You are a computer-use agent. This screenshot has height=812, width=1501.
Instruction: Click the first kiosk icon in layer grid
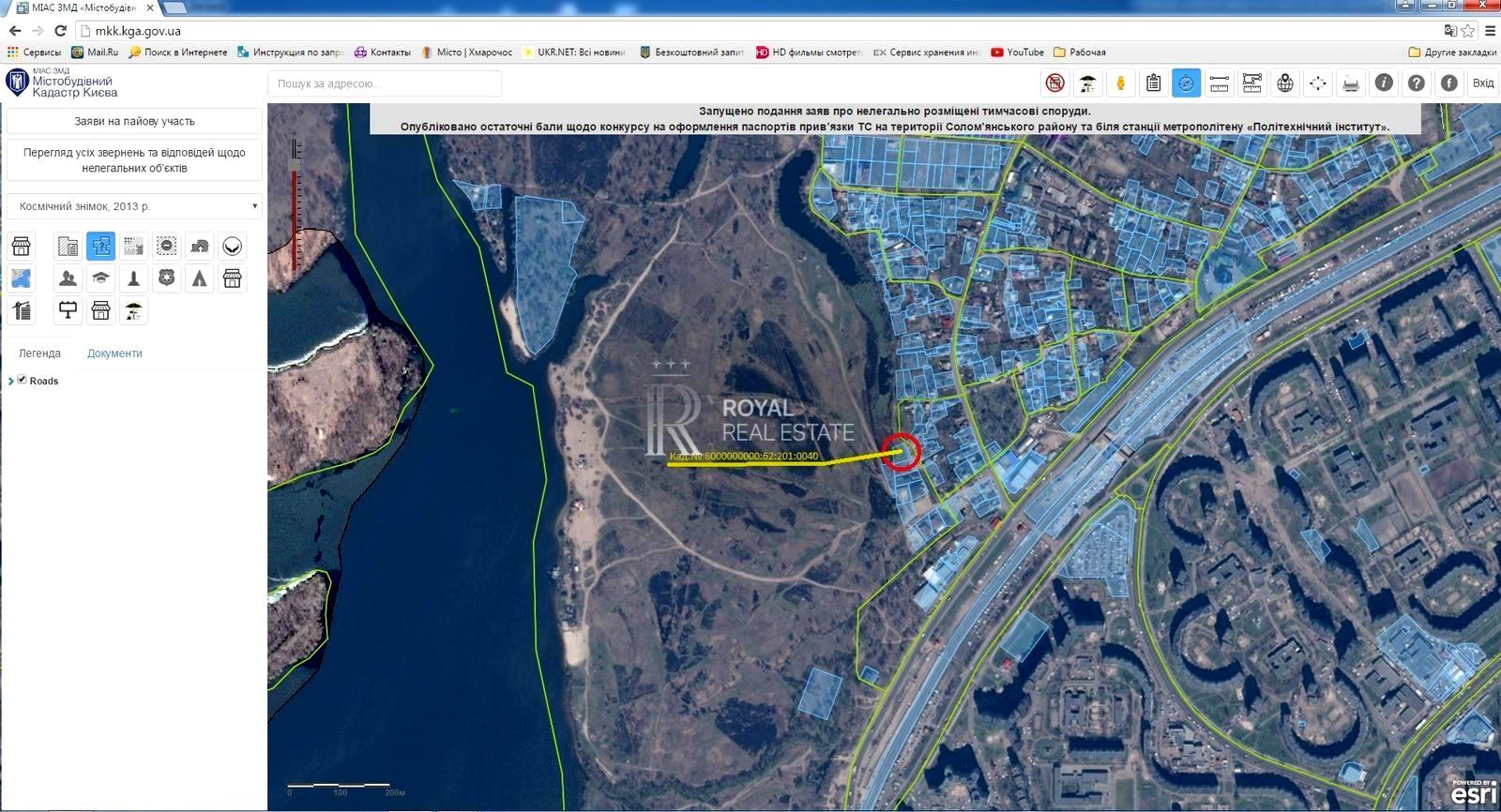point(21,247)
